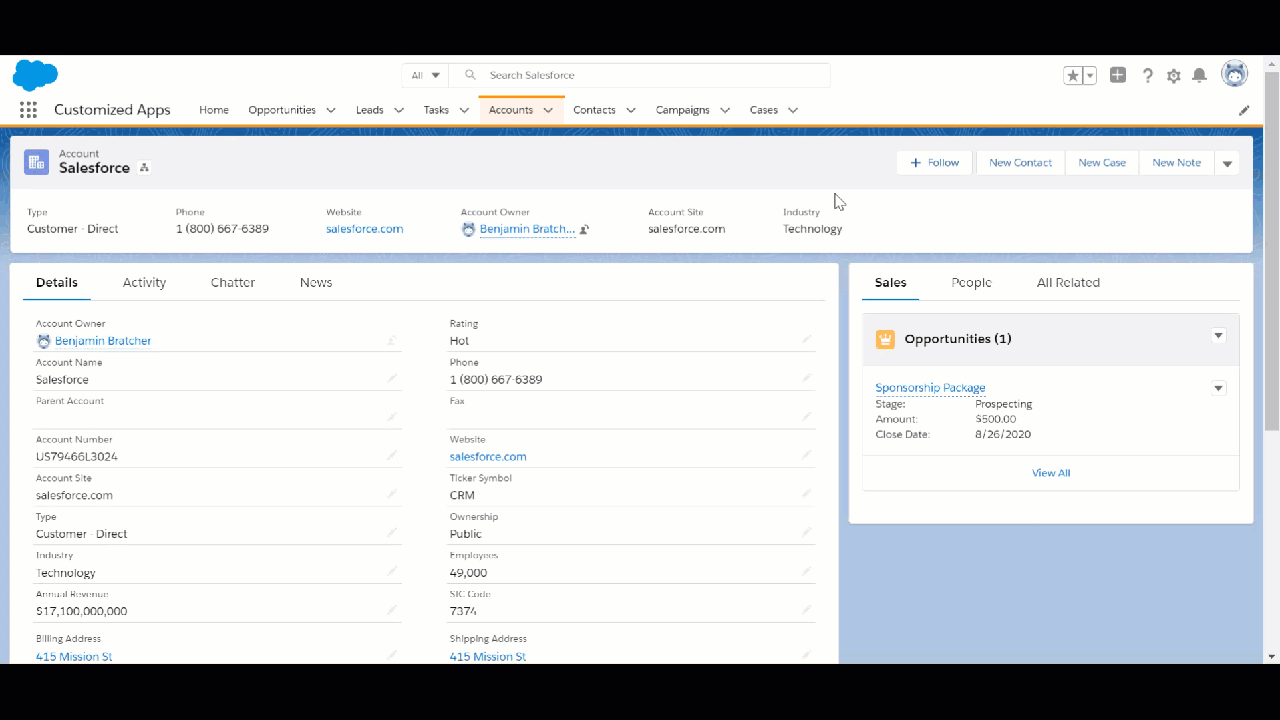The height and width of the screenshot is (720, 1280).
Task: Click the Details tab
Action: coord(57,283)
